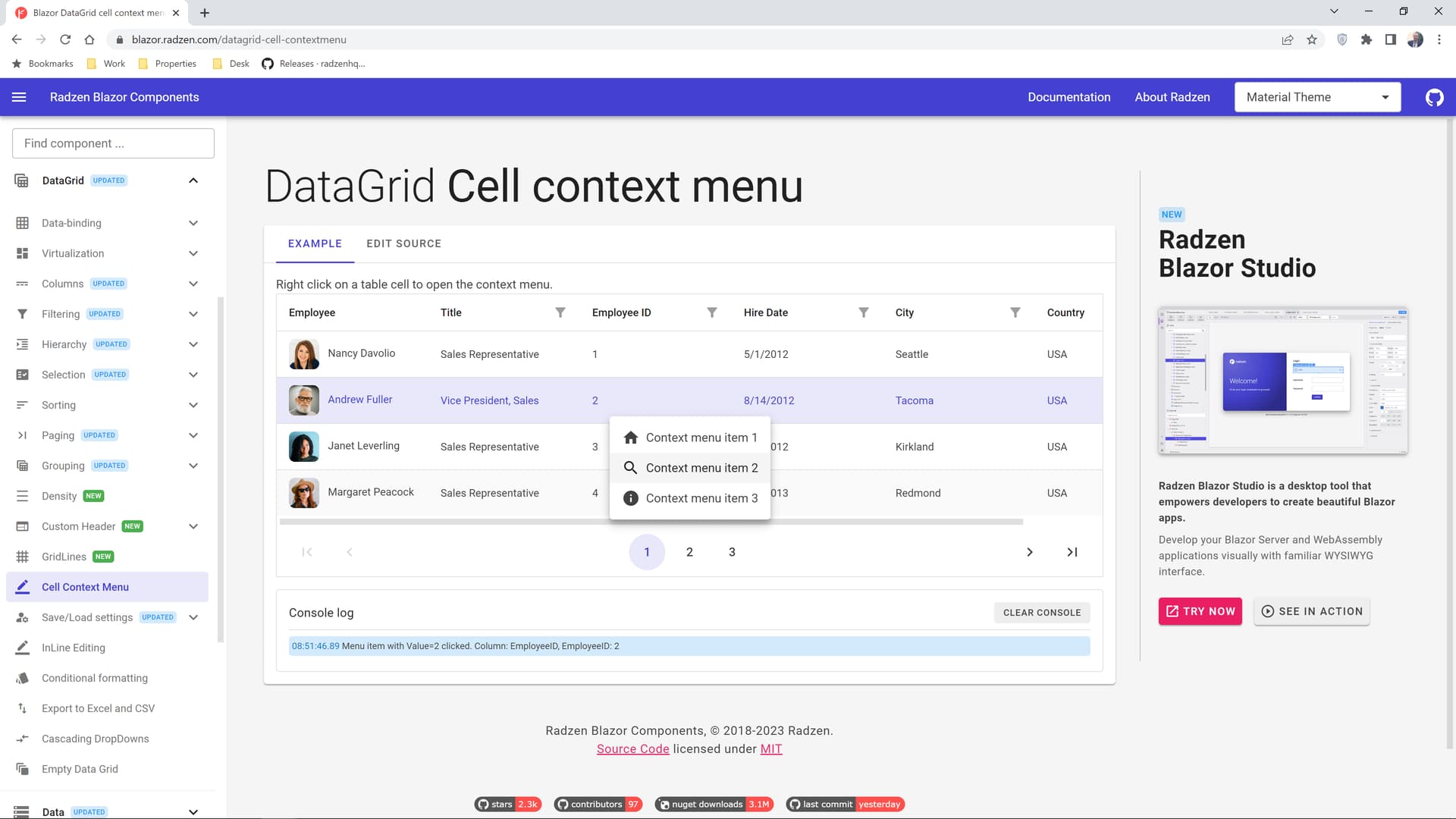Open Chrome's three-dot menu
This screenshot has height=819, width=1456.
click(x=1439, y=39)
